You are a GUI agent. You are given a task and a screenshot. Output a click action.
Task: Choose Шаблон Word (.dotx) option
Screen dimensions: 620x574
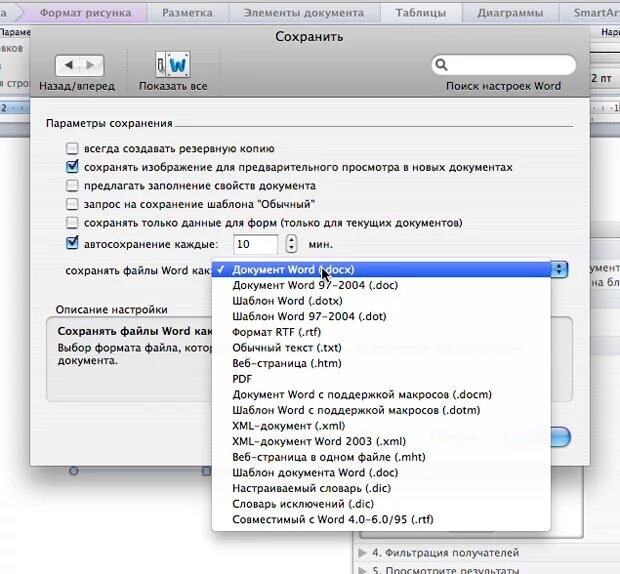pyautogui.click(x=382, y=301)
